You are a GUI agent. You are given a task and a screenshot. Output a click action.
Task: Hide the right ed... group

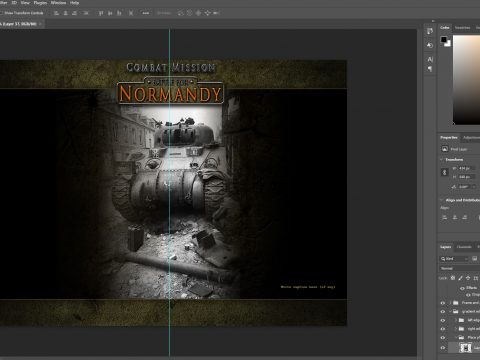click(443, 329)
